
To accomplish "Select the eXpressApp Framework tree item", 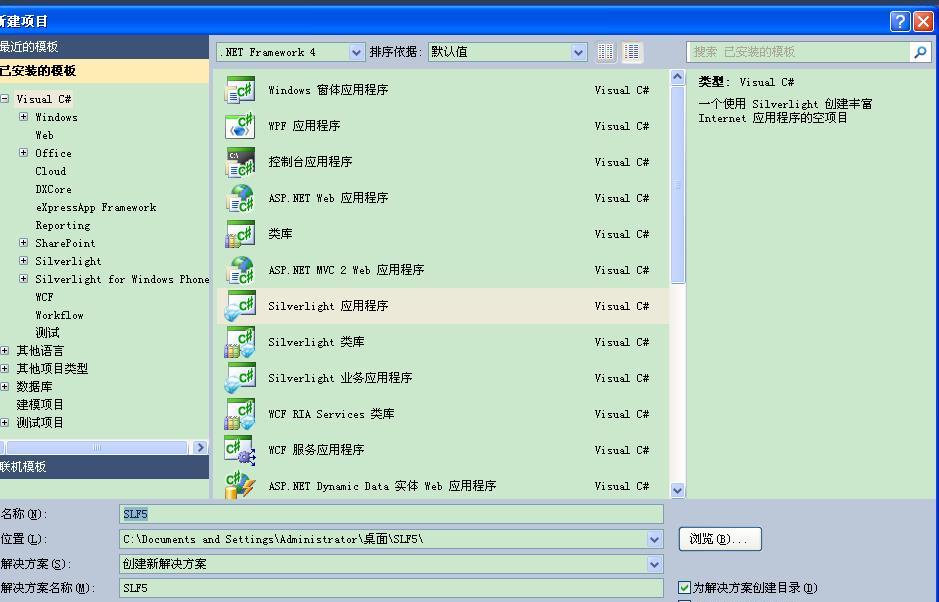I will click(96, 207).
